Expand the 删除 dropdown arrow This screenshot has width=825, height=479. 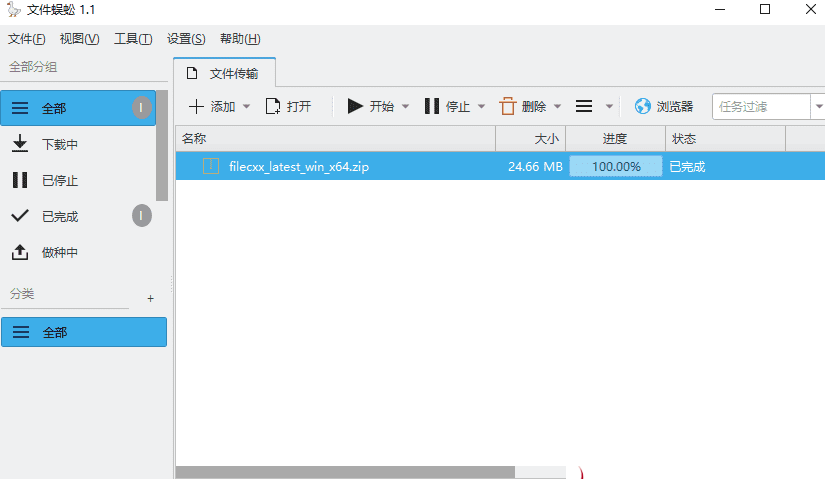coord(558,107)
